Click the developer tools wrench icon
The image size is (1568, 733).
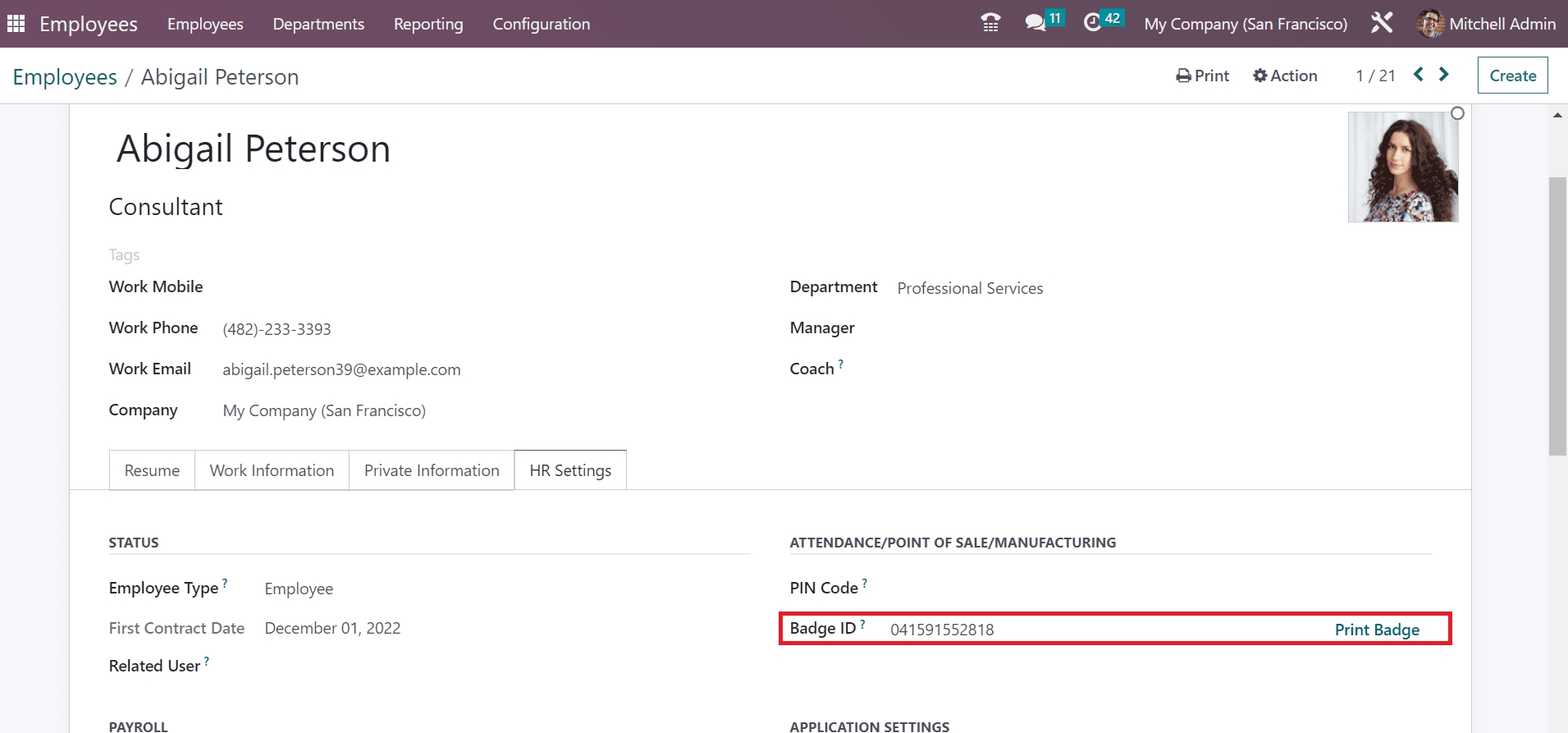point(1382,23)
